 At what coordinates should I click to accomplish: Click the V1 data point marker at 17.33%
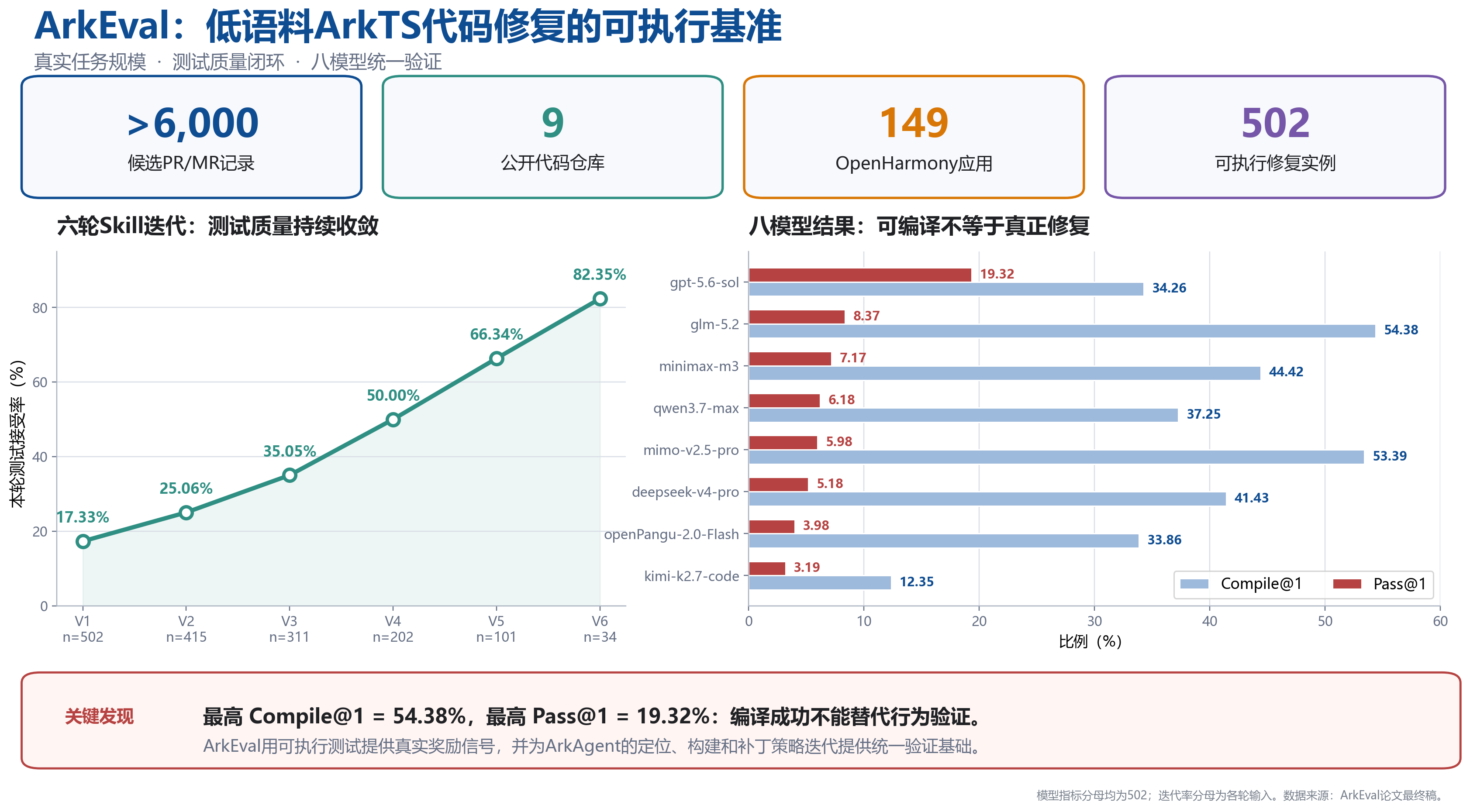point(83,541)
